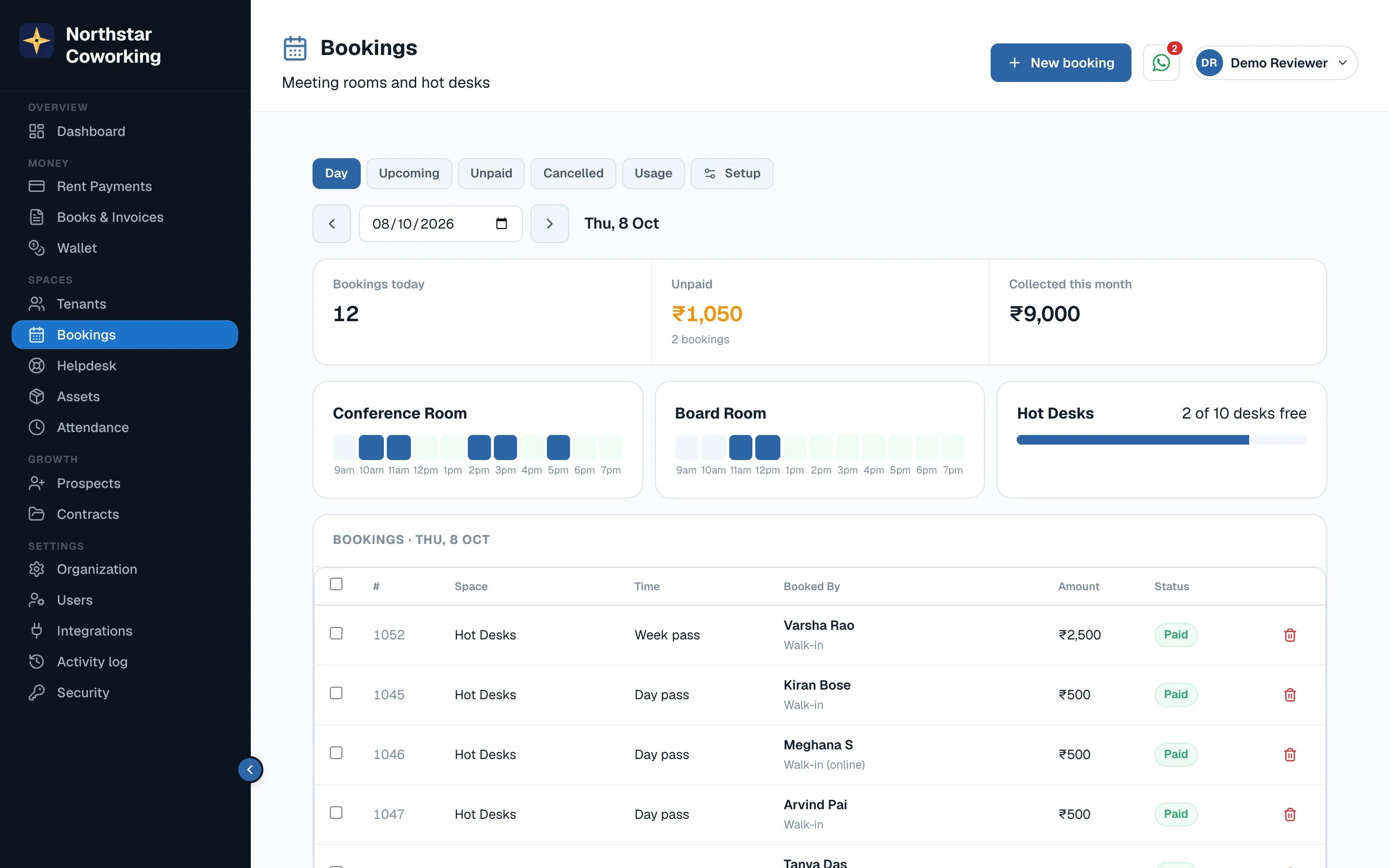Image resolution: width=1389 pixels, height=868 pixels.
Task: Open Security settings
Action: tap(124, 693)
